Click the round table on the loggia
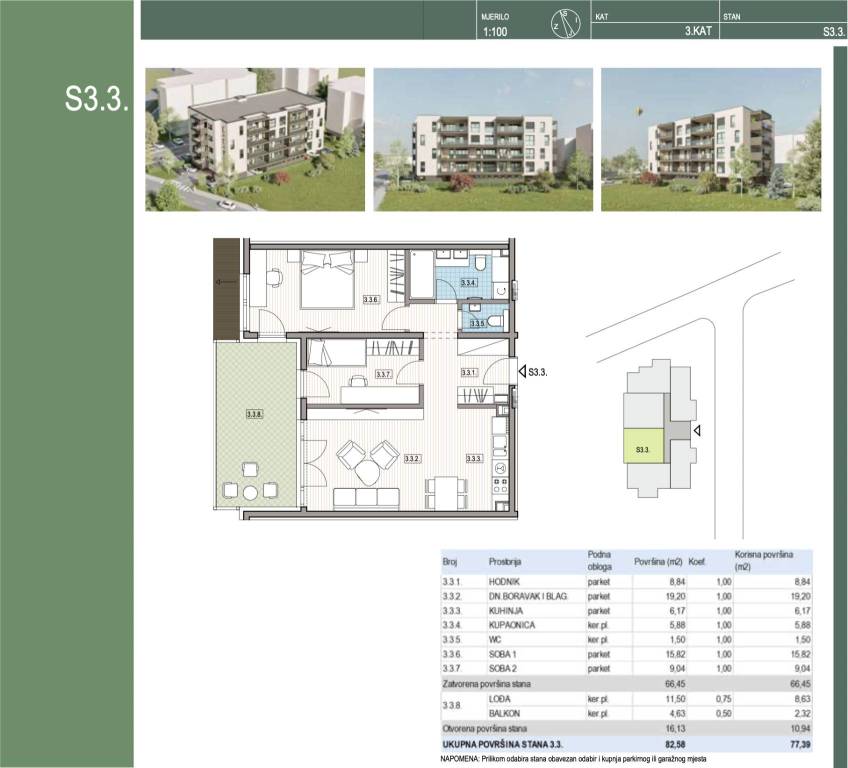 click(250, 491)
